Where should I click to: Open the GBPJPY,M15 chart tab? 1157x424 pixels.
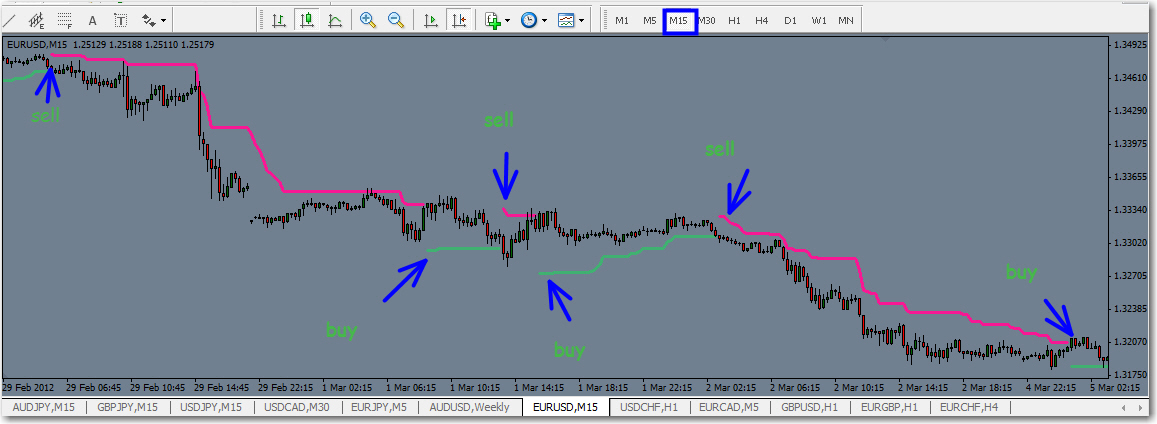click(128, 406)
